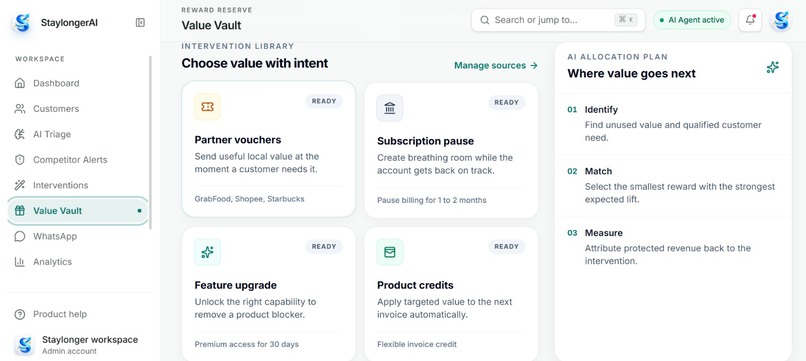Click the Interventions magic wand icon

tap(20, 185)
